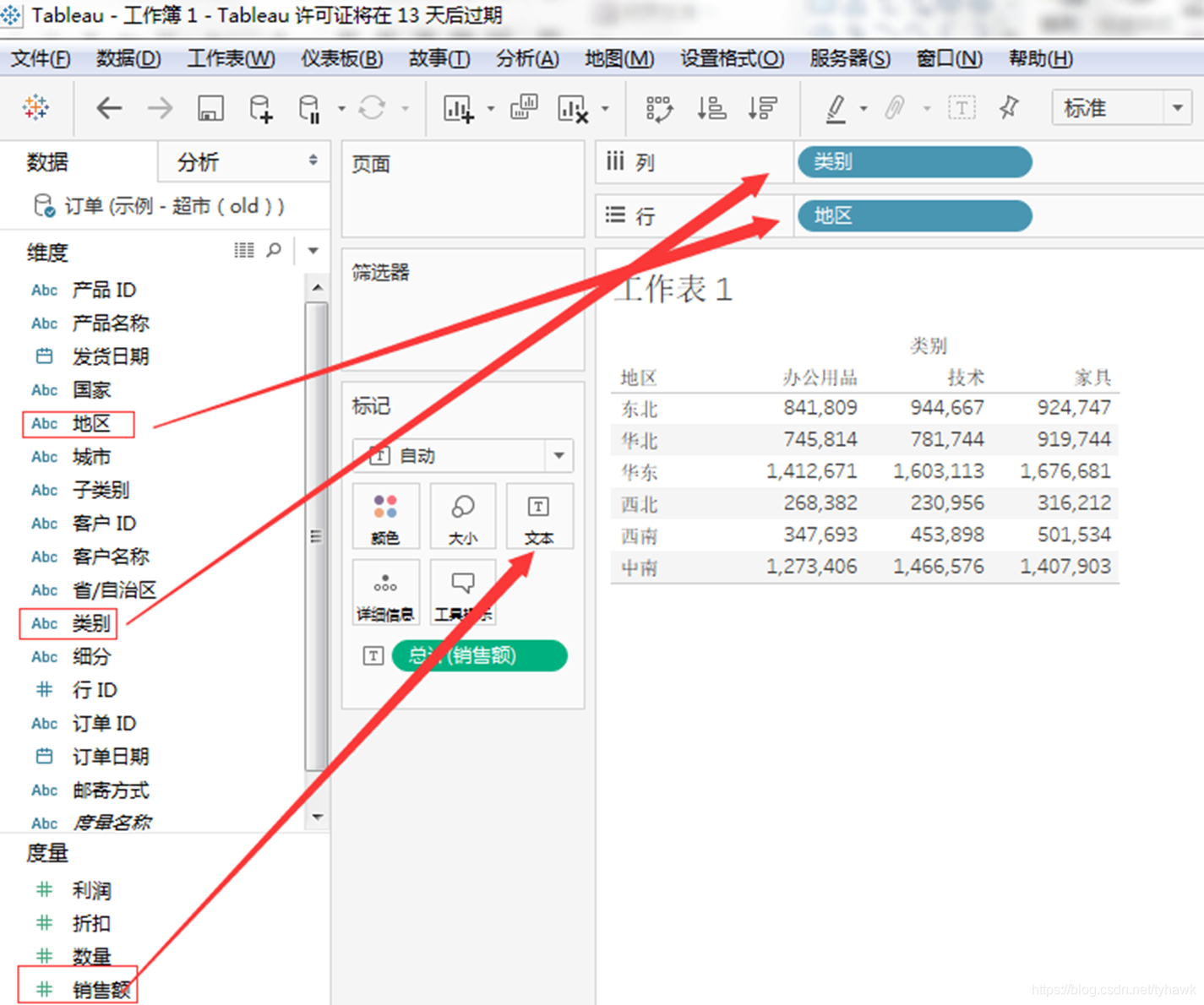Open the 帮助(H) menu

(1041, 58)
